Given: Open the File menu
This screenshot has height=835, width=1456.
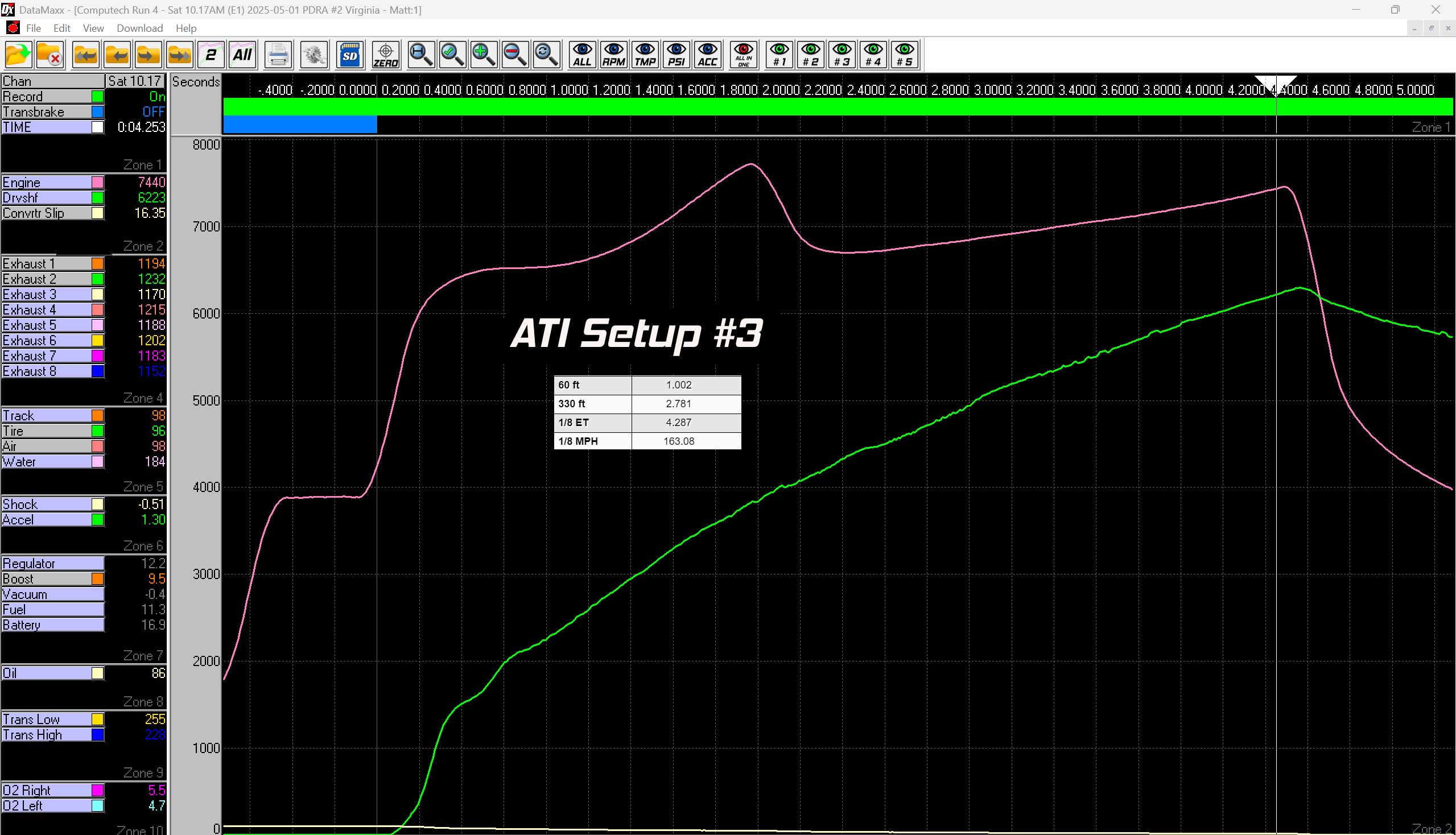Looking at the screenshot, I should pos(33,28).
